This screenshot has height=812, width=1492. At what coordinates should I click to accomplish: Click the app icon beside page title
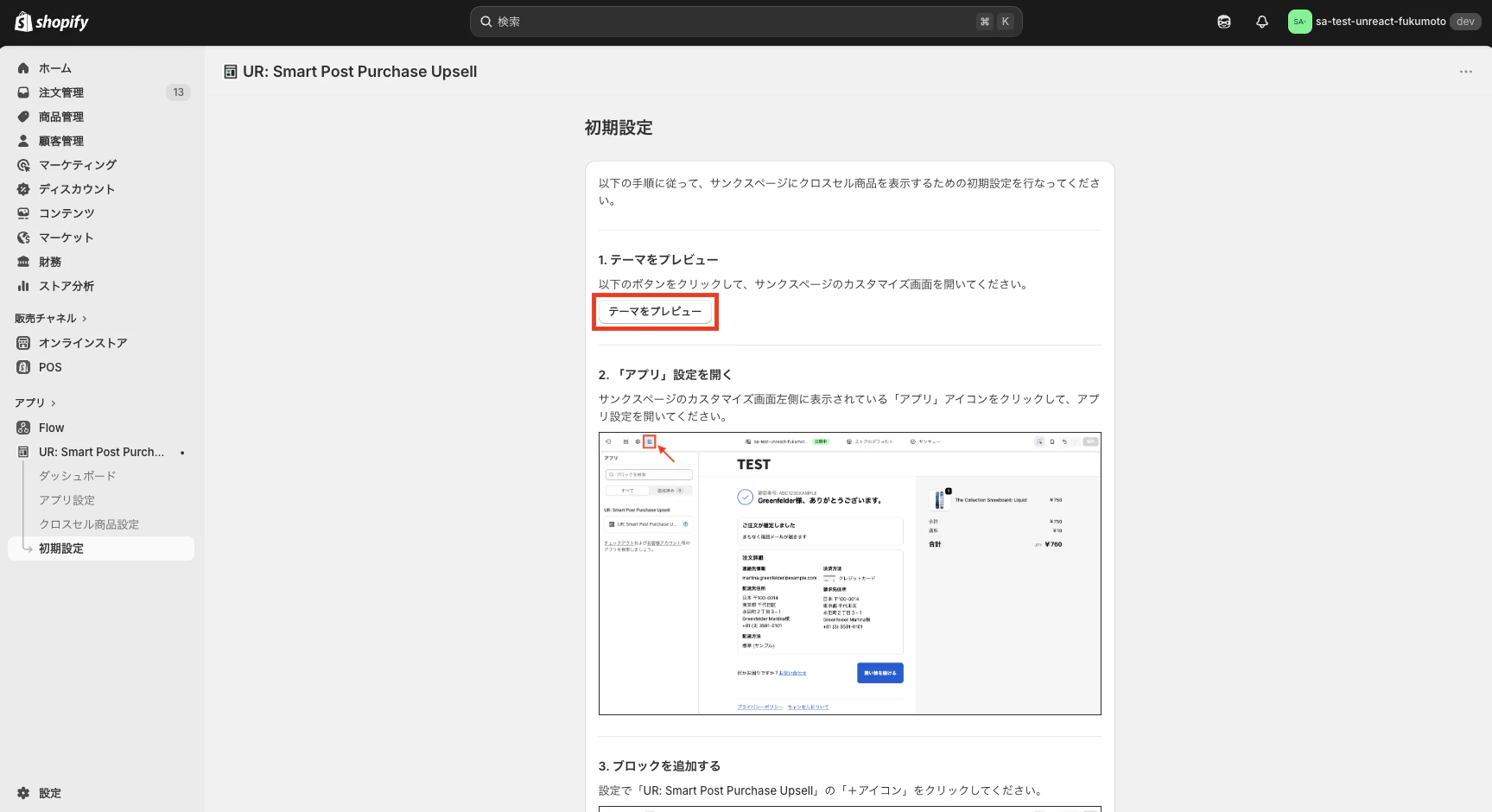[231, 72]
